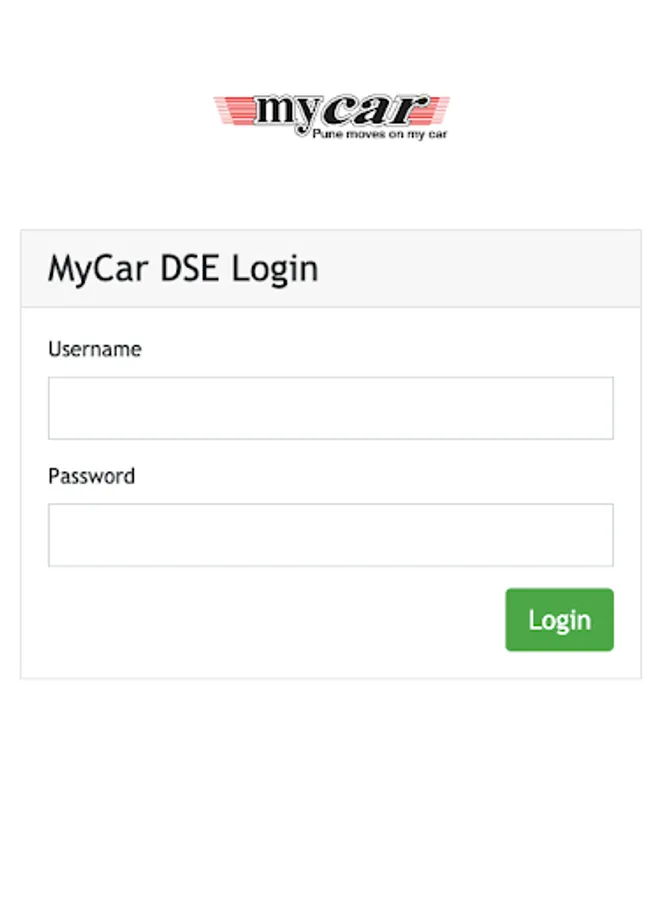661x900 pixels.
Task: Click the word "MyCar" in the panel heading
Action: [x=98, y=269]
